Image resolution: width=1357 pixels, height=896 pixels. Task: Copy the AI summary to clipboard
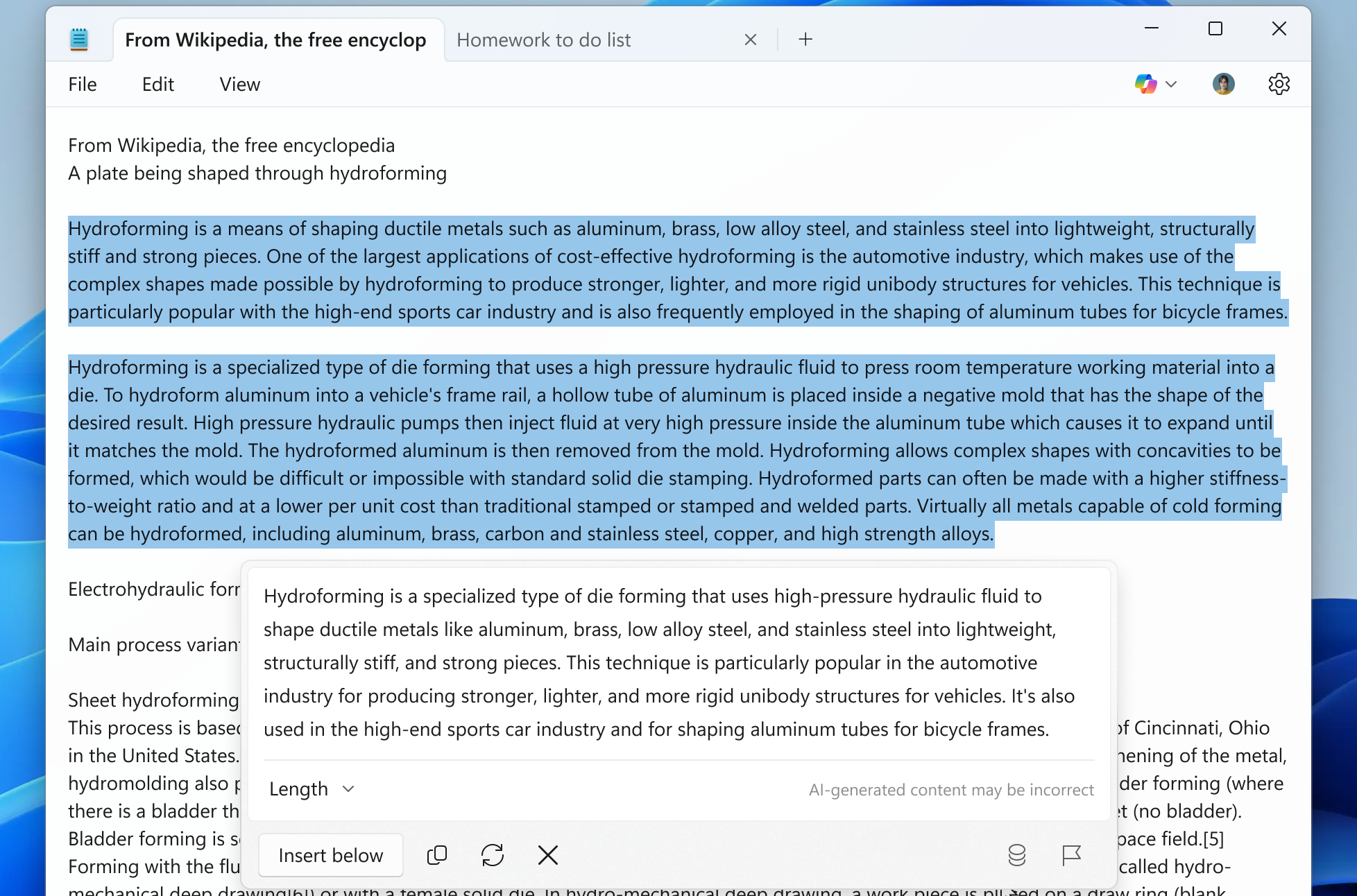(436, 855)
